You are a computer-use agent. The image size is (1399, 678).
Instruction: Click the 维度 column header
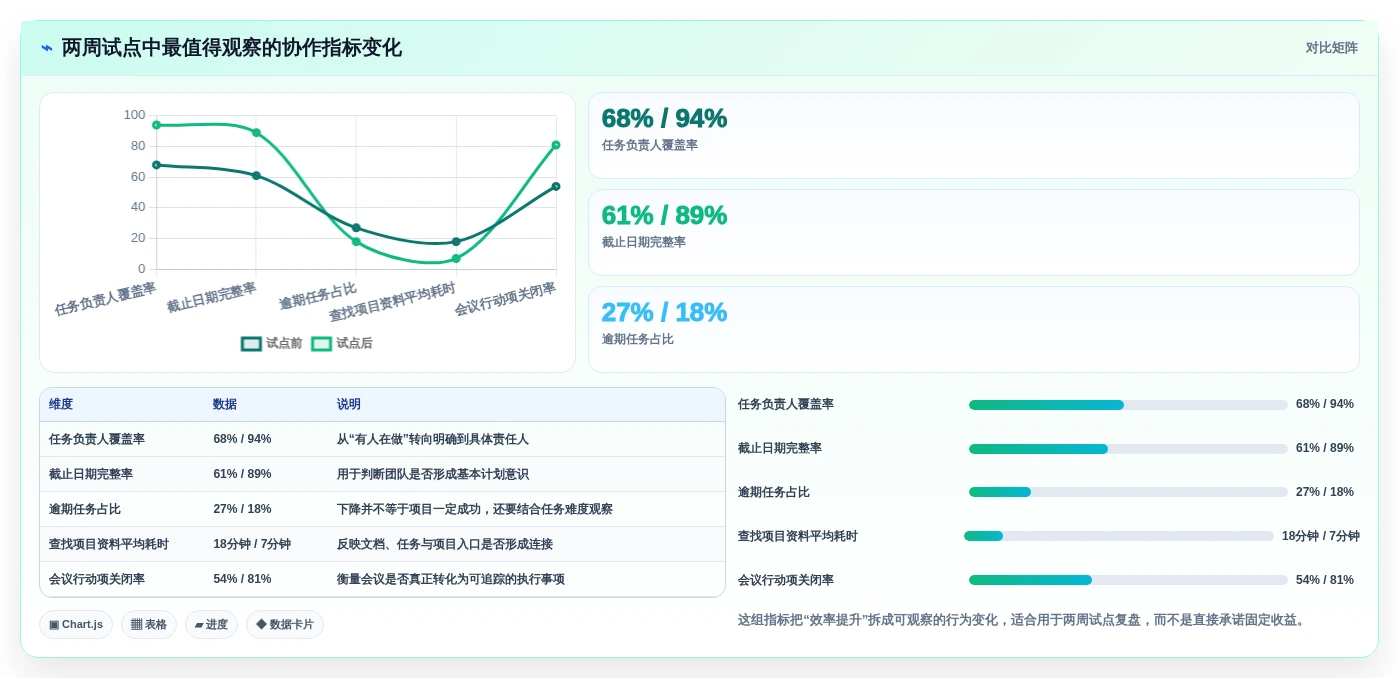(61, 405)
